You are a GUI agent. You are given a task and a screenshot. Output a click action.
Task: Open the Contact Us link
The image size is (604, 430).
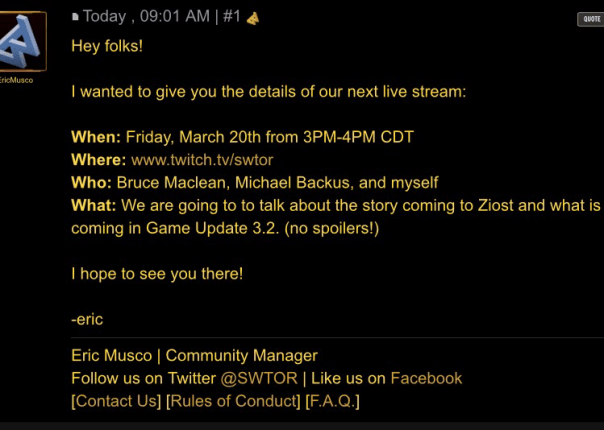tap(116, 401)
